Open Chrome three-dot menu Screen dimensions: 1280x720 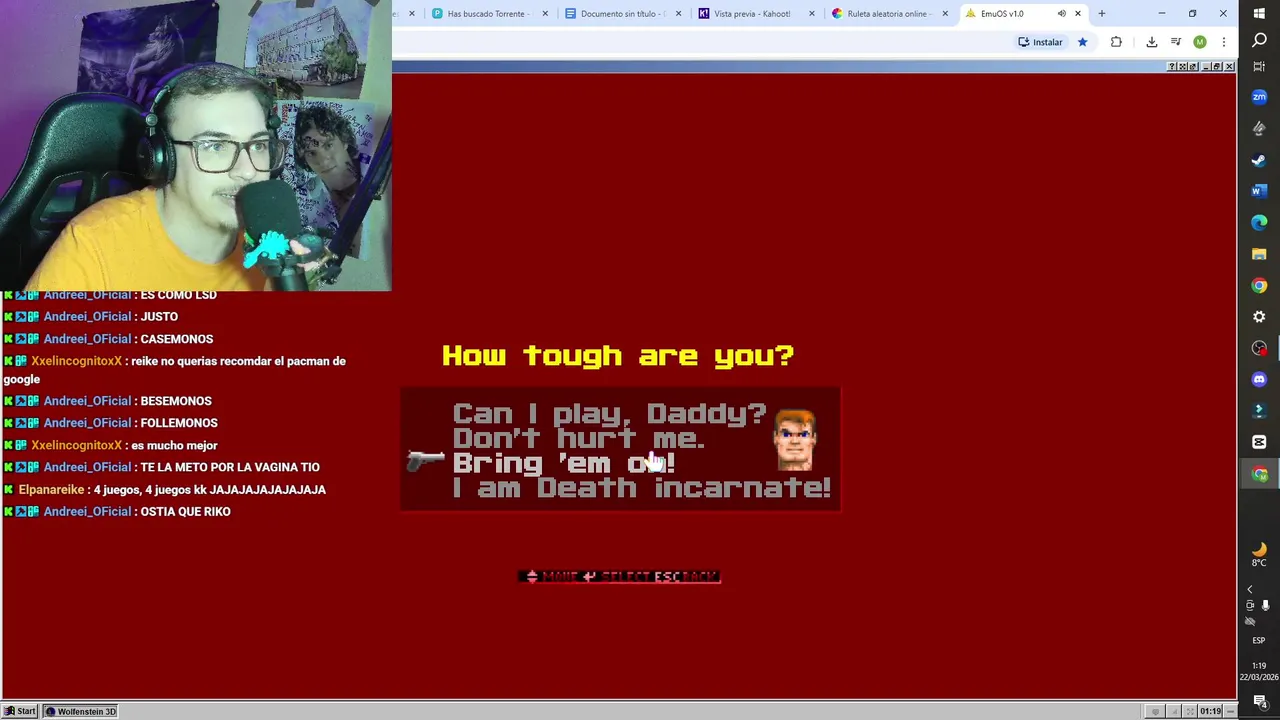click(1223, 42)
